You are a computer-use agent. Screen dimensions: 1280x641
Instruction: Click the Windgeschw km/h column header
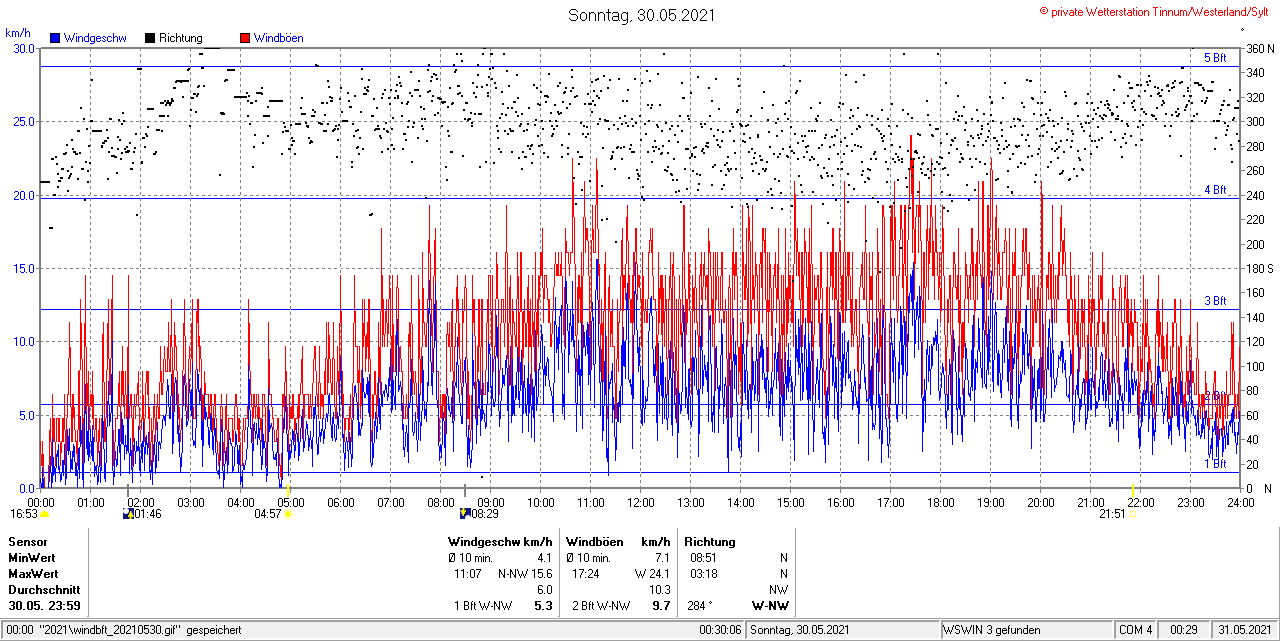pyautogui.click(x=500, y=542)
